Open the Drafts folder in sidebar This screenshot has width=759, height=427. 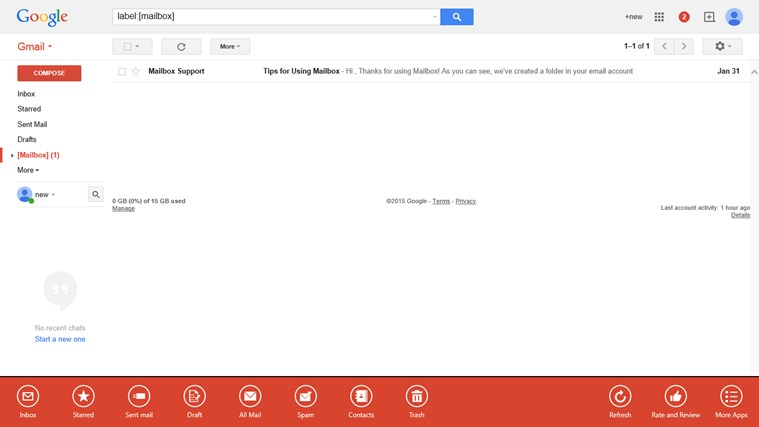tap(27, 139)
